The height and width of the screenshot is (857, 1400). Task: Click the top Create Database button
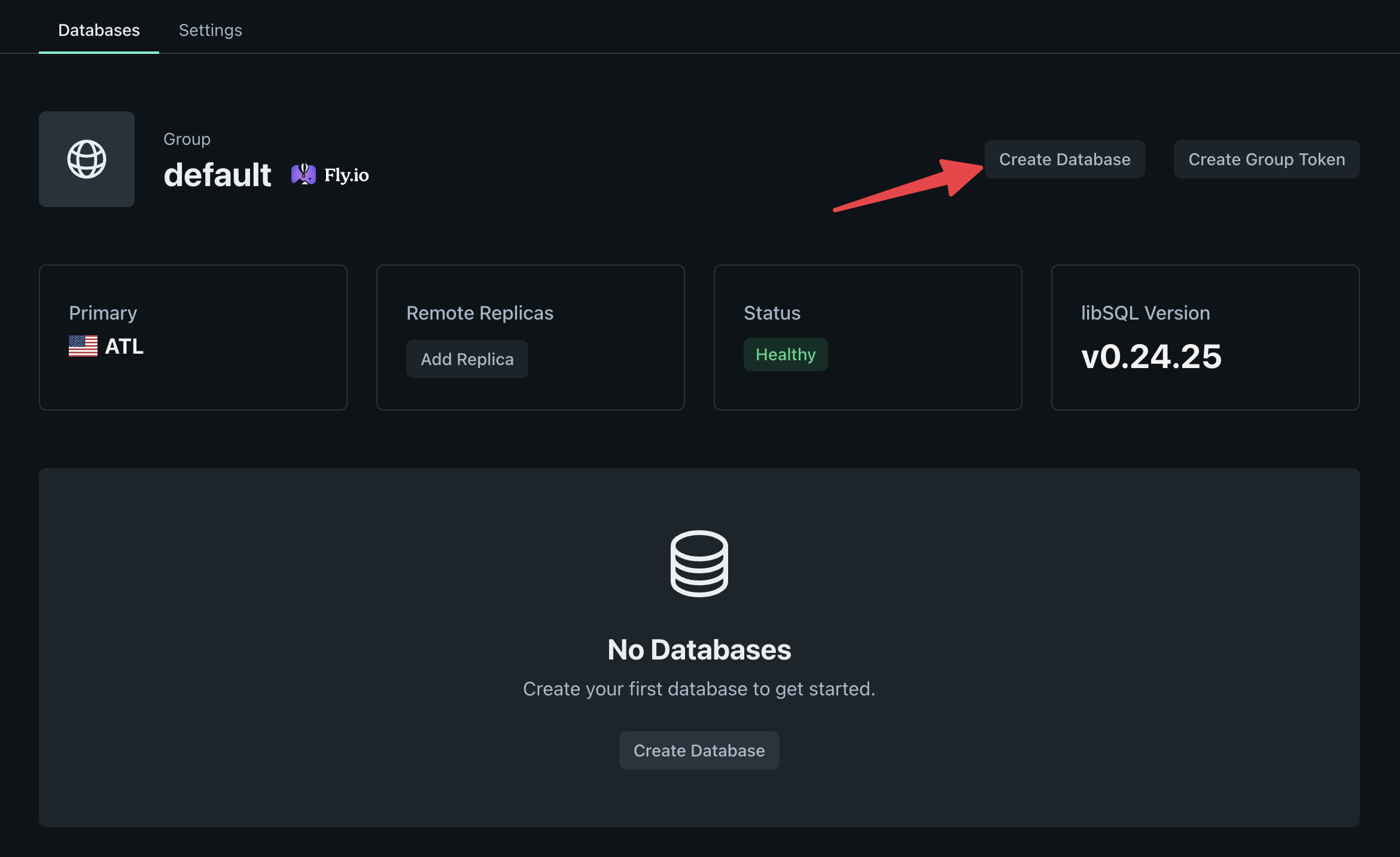(1064, 159)
